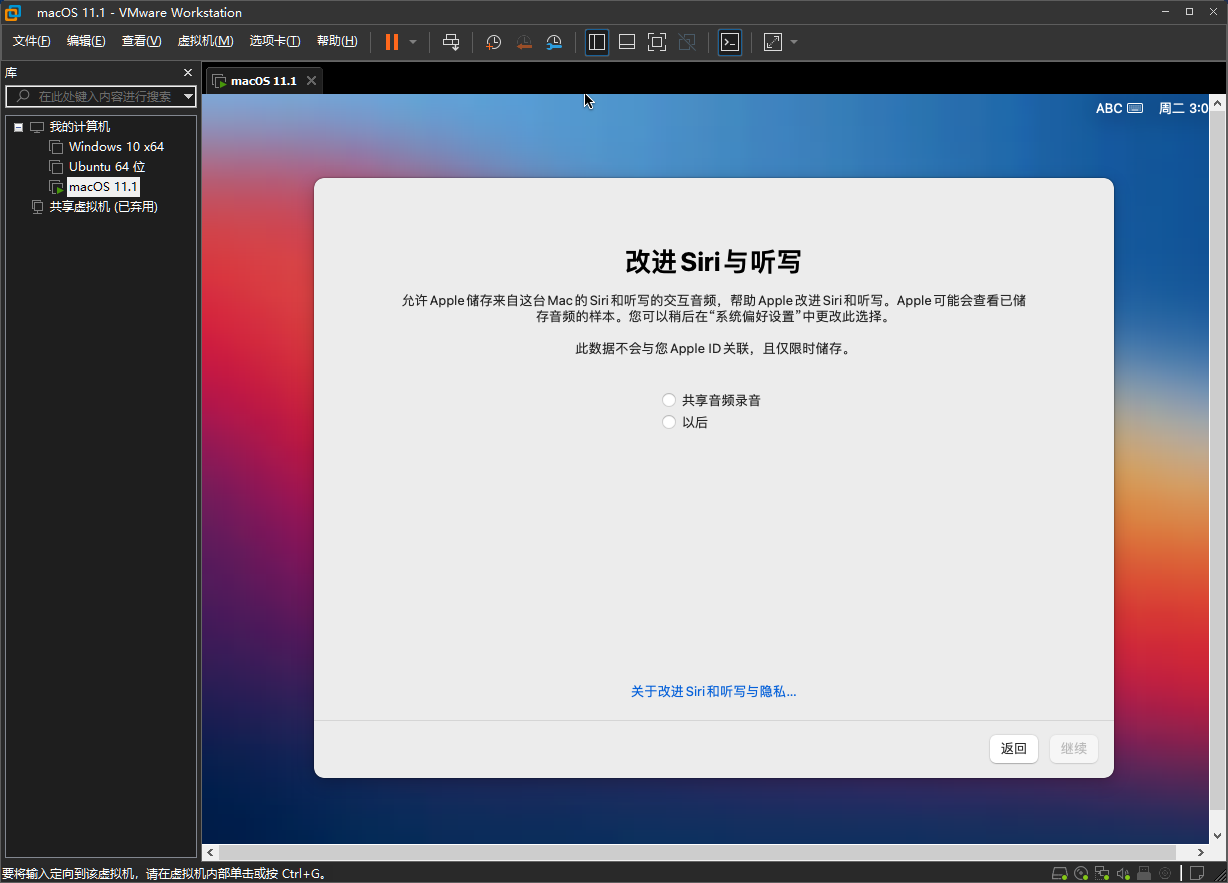This screenshot has width=1228, height=883.
Task: Click the network adapter status icon
Action: click(x=1102, y=874)
